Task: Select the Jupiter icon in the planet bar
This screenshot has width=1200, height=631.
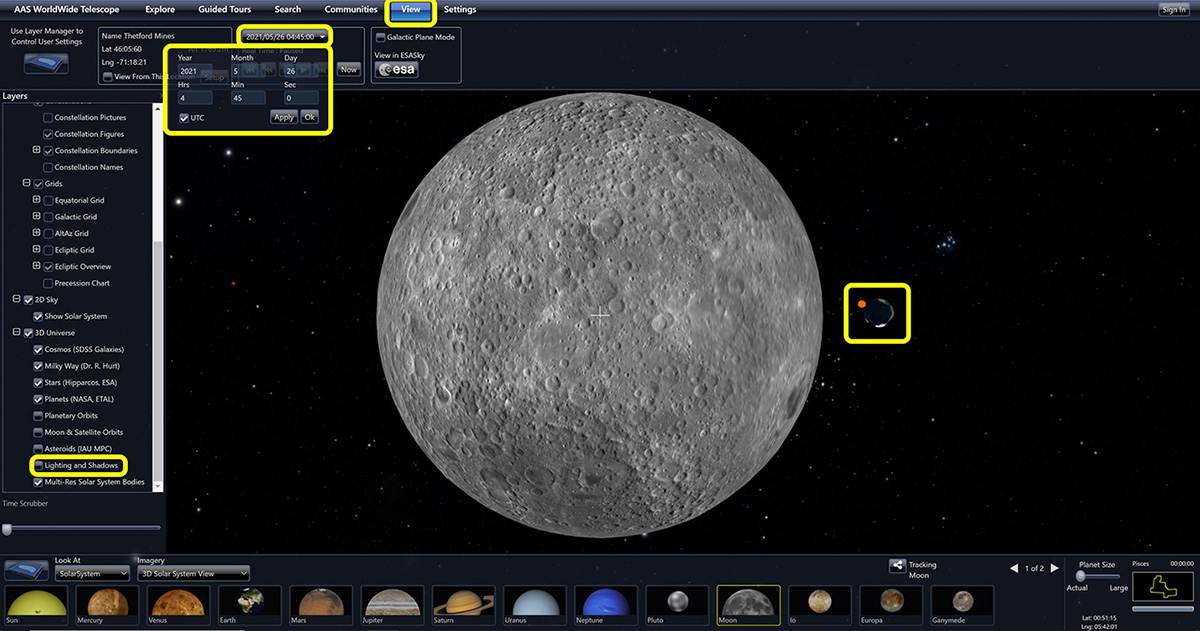Action: (391, 604)
